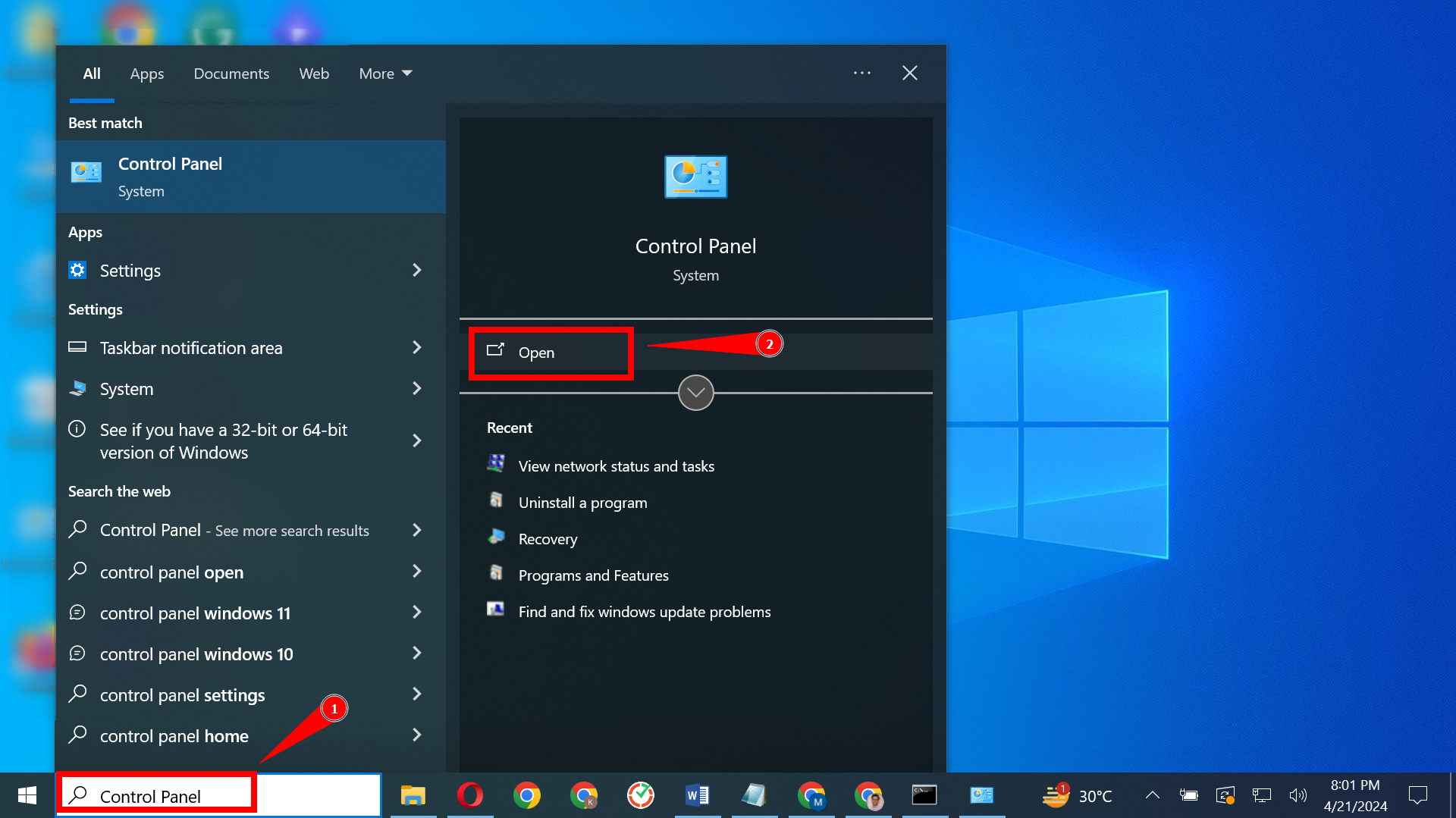Select the Control Panel best match result

[251, 177]
